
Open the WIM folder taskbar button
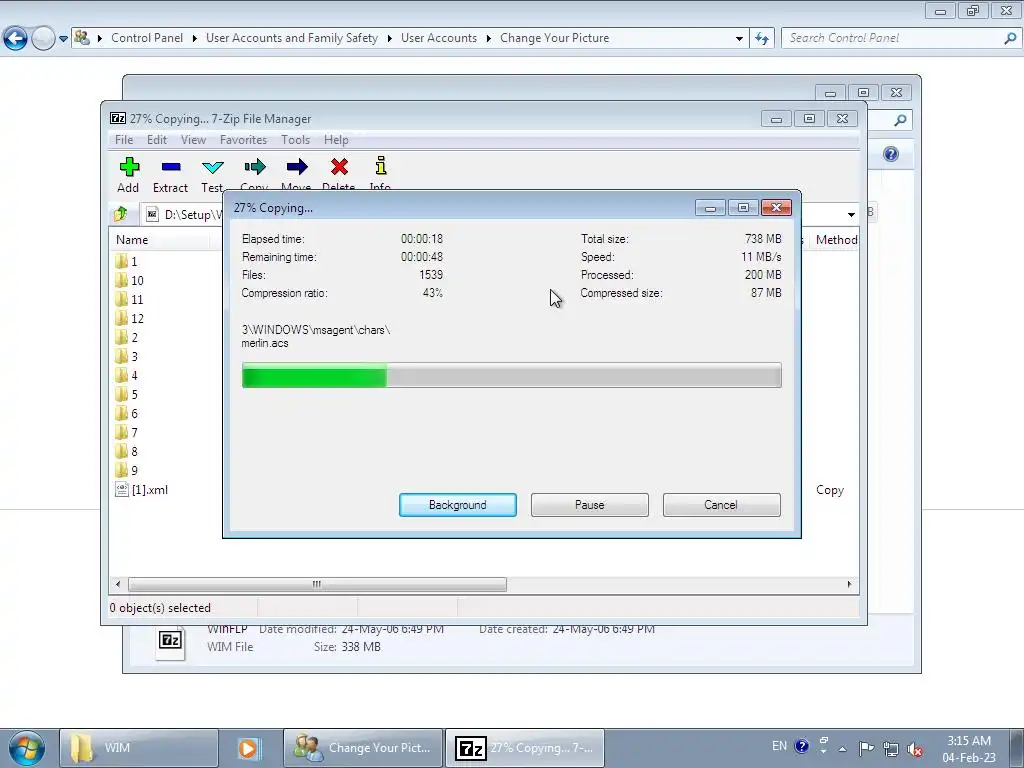click(x=138, y=748)
